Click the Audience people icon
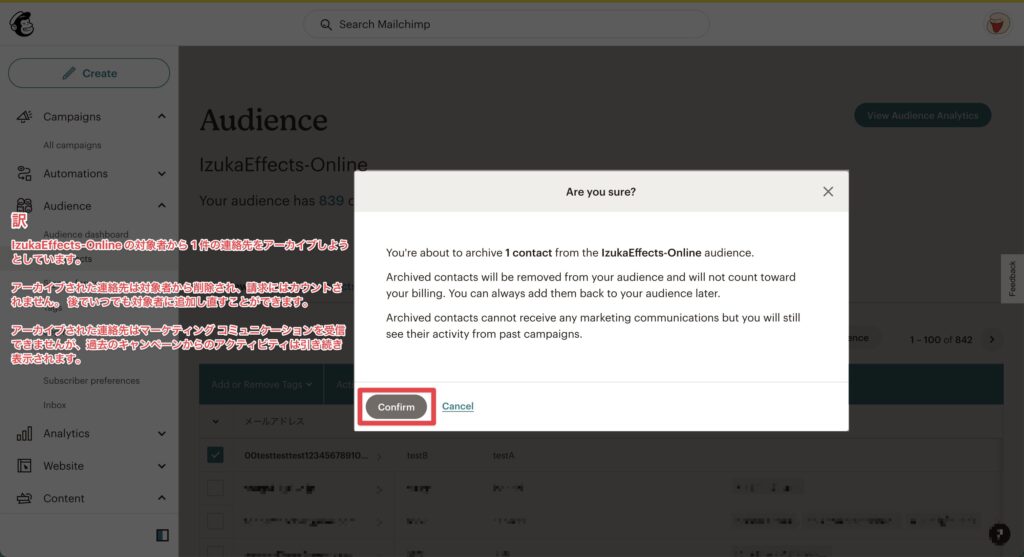1024x557 pixels. (x=24, y=206)
